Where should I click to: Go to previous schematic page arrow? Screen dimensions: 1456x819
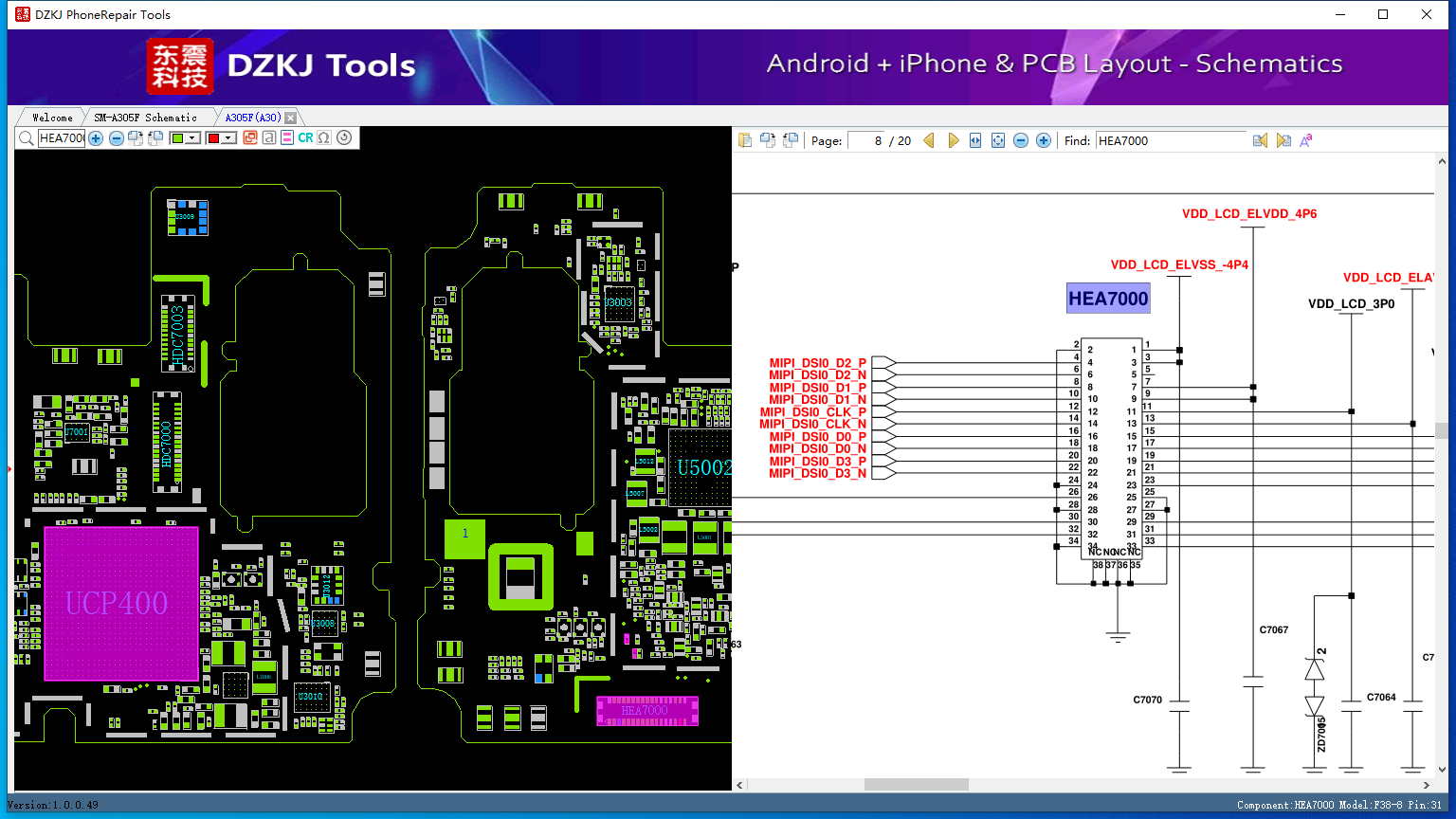click(929, 140)
